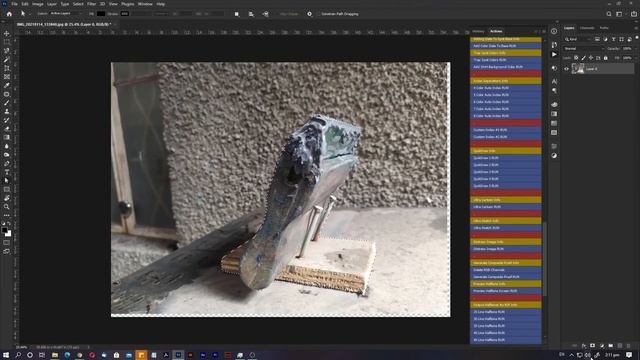Screen dimensions: 640x360
Task: Switch to the Channels tab
Action: 587,28
